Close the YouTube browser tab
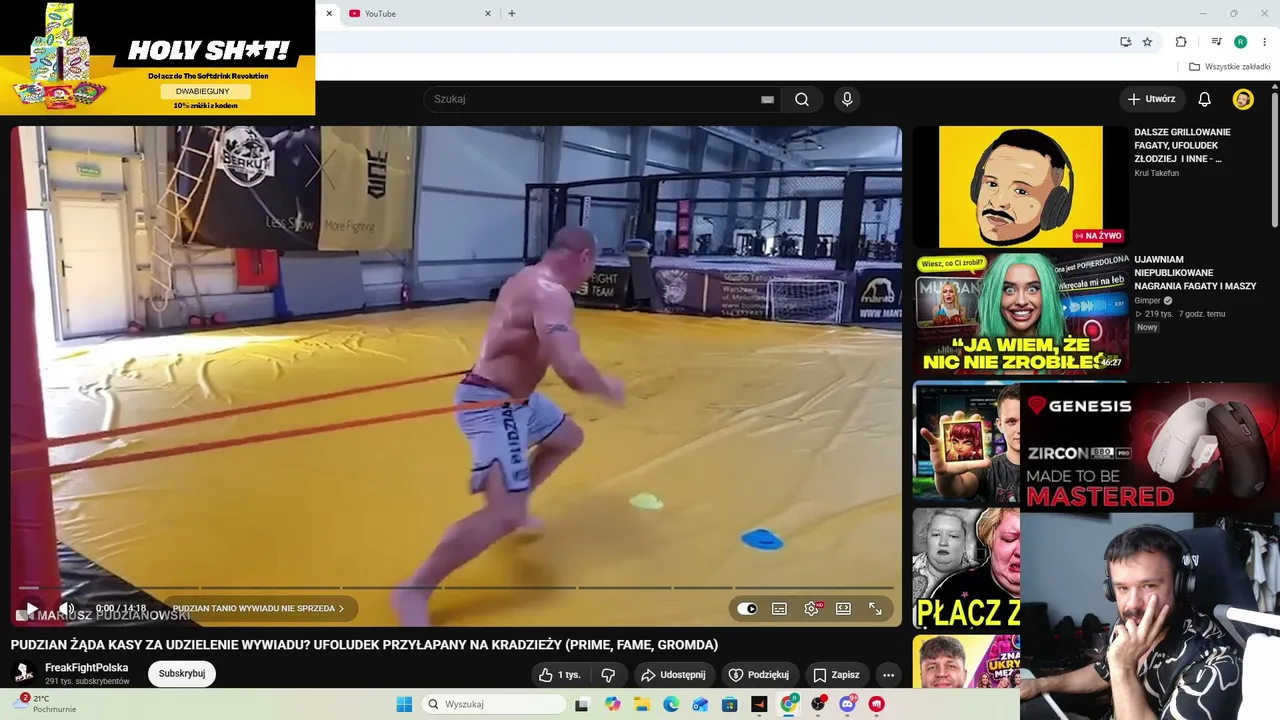The width and height of the screenshot is (1280, 720). point(488,13)
